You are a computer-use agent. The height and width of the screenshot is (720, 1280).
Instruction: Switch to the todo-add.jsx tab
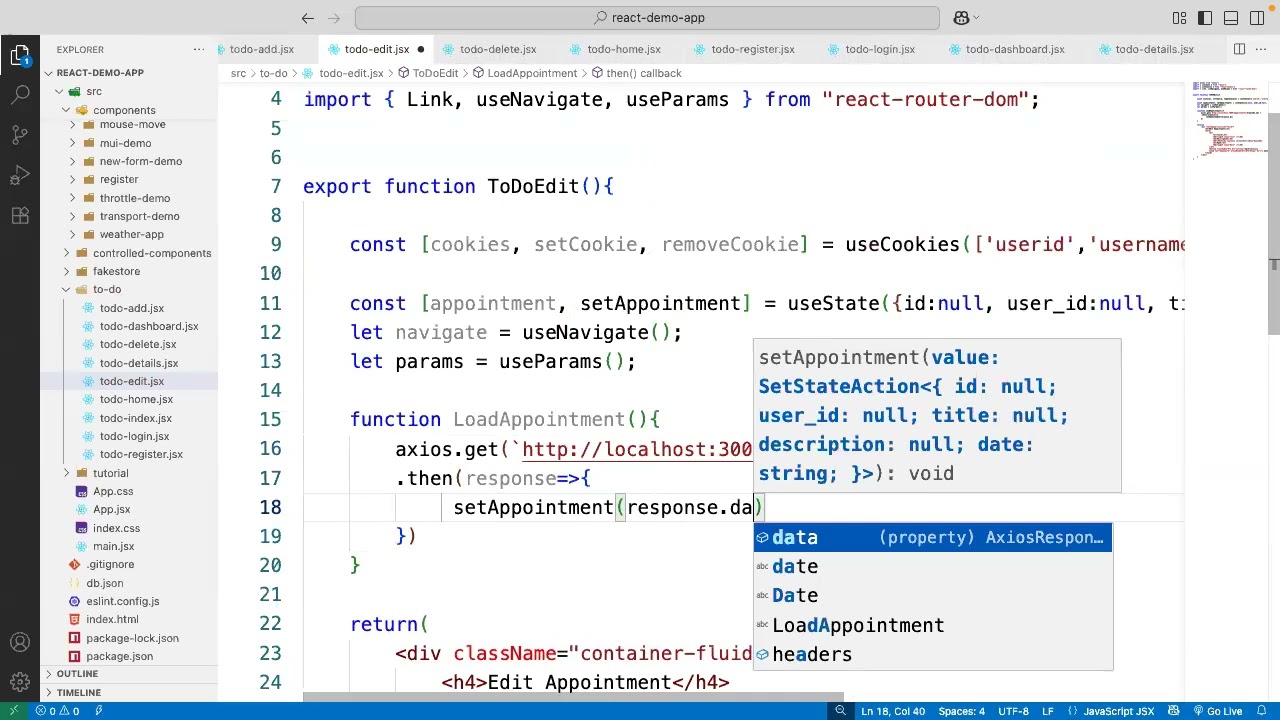pyautogui.click(x=261, y=49)
